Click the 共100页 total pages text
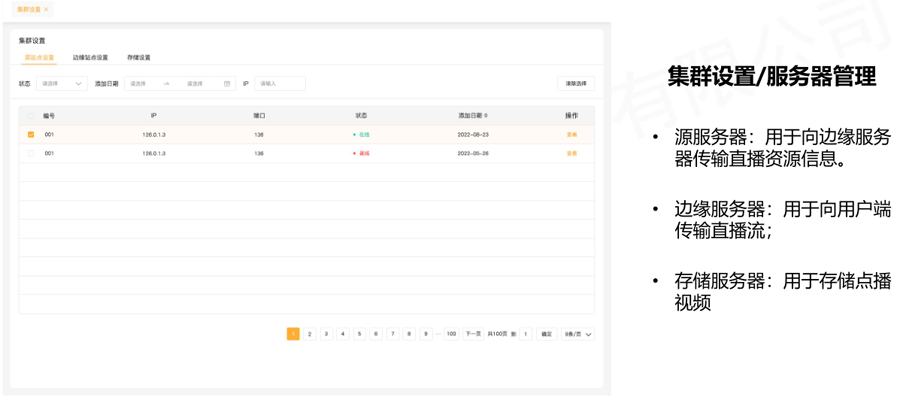 [498, 334]
